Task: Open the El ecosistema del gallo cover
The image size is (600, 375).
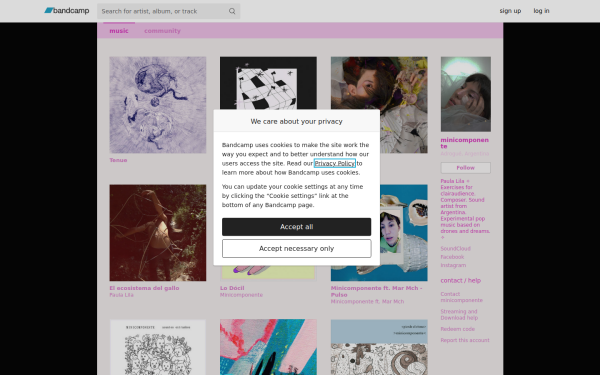Action: tap(158, 233)
